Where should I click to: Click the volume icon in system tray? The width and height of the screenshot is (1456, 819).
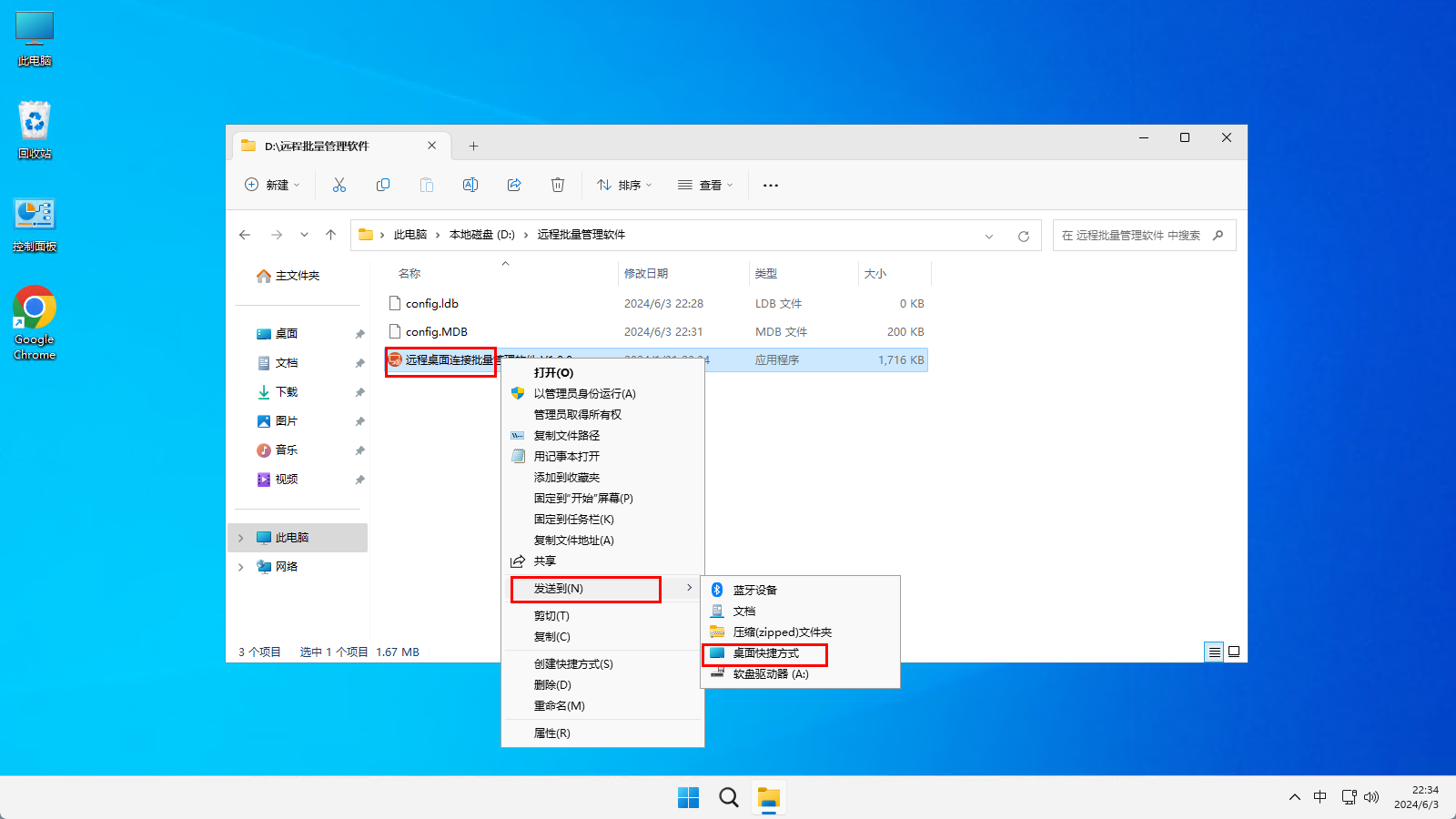(1371, 797)
